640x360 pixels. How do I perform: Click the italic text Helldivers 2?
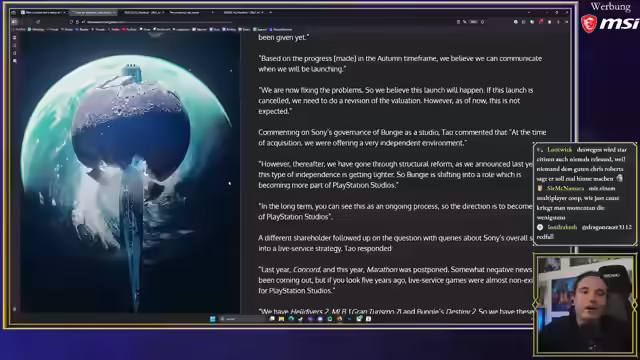pyautogui.click(x=309, y=311)
